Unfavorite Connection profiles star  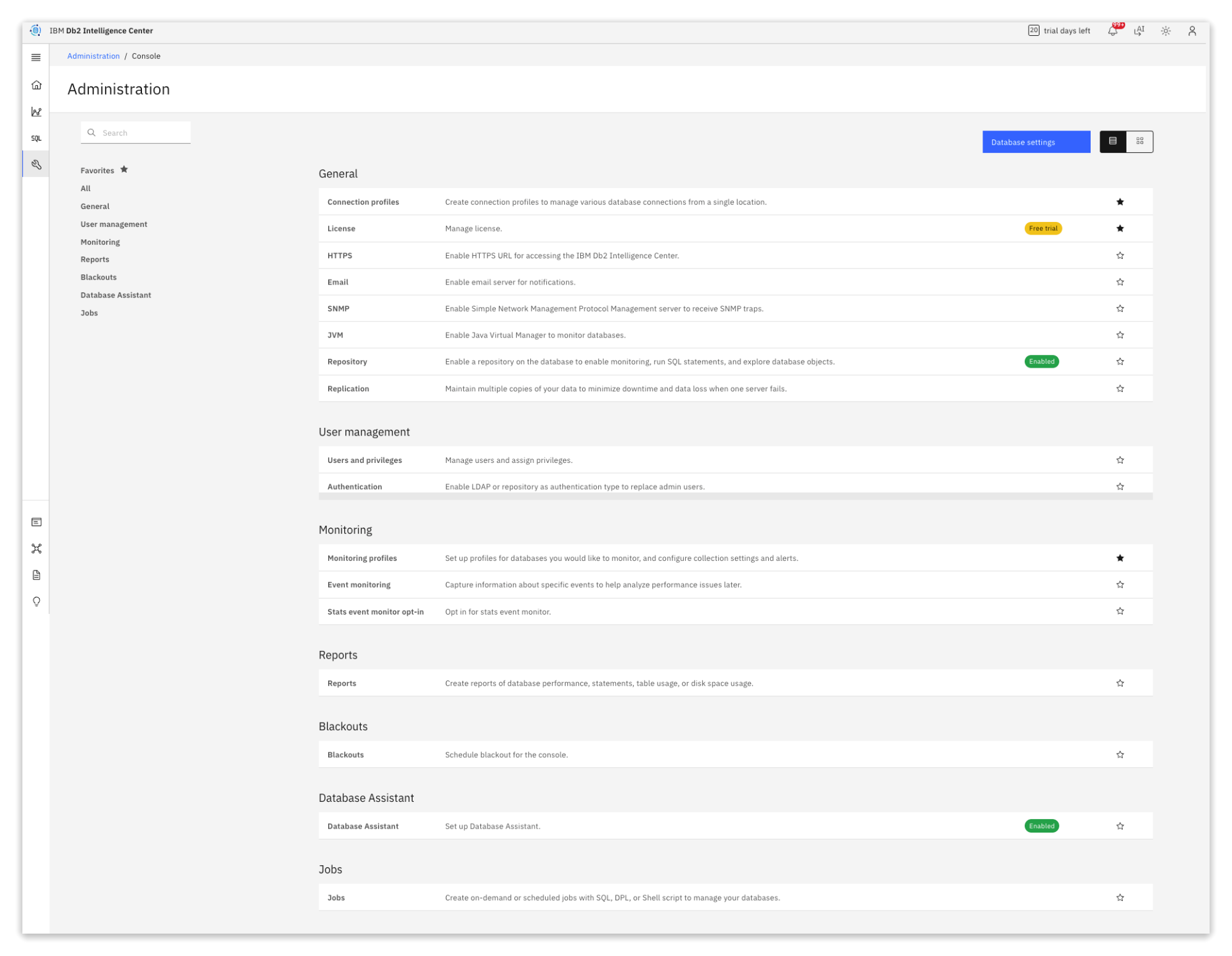point(1120,202)
